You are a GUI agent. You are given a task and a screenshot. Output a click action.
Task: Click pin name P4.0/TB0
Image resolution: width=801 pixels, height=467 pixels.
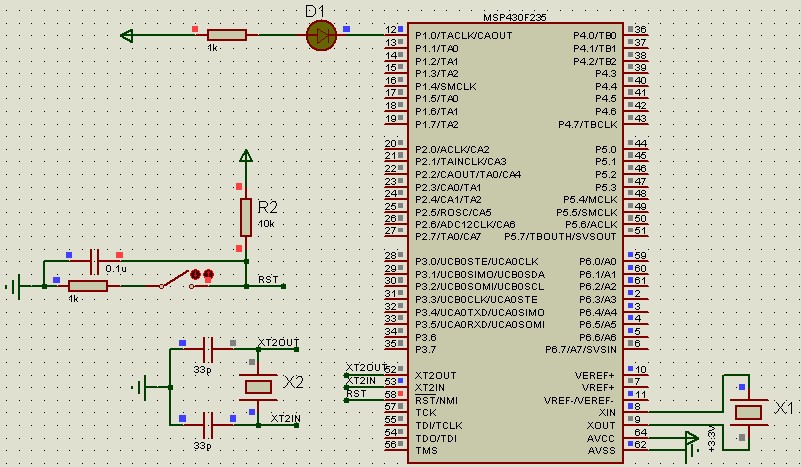point(595,36)
